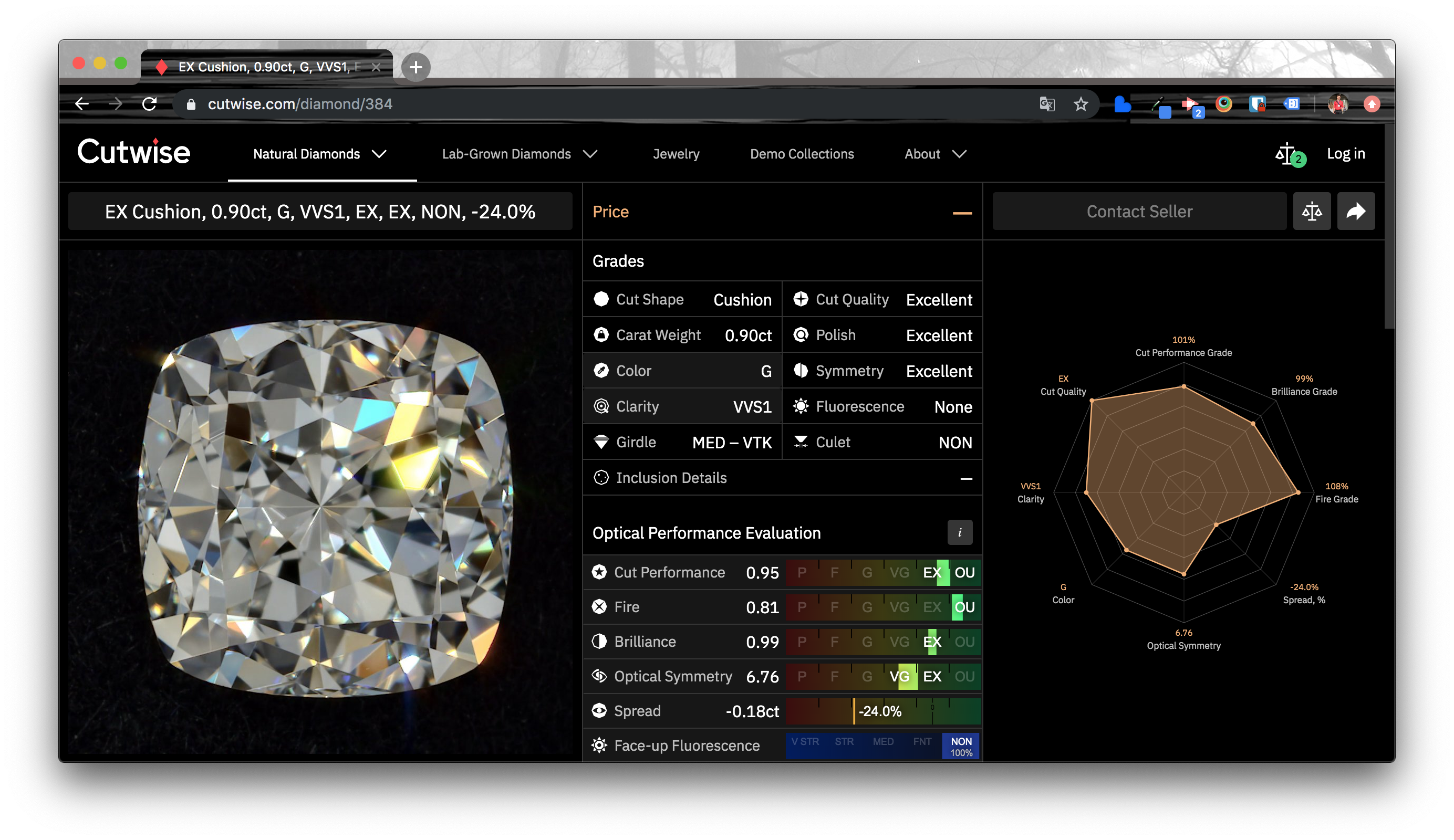The width and height of the screenshot is (1454, 840).
Task: Click the Spread -24.0% scale bar
Action: pyautogui.click(x=884, y=711)
